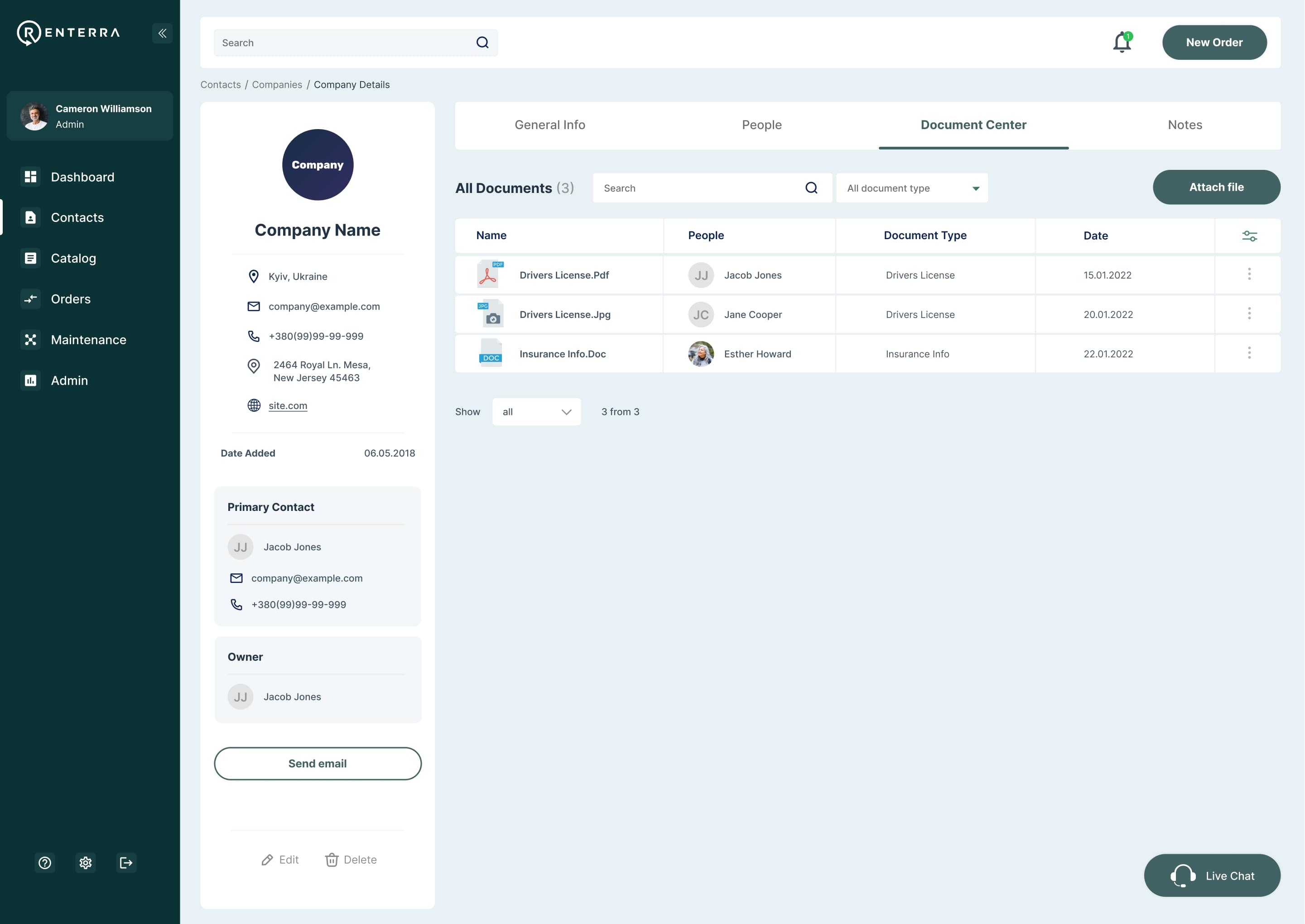The width and height of the screenshot is (1305, 924).
Task: Open Contacts icon in sidebar
Action: point(31,217)
